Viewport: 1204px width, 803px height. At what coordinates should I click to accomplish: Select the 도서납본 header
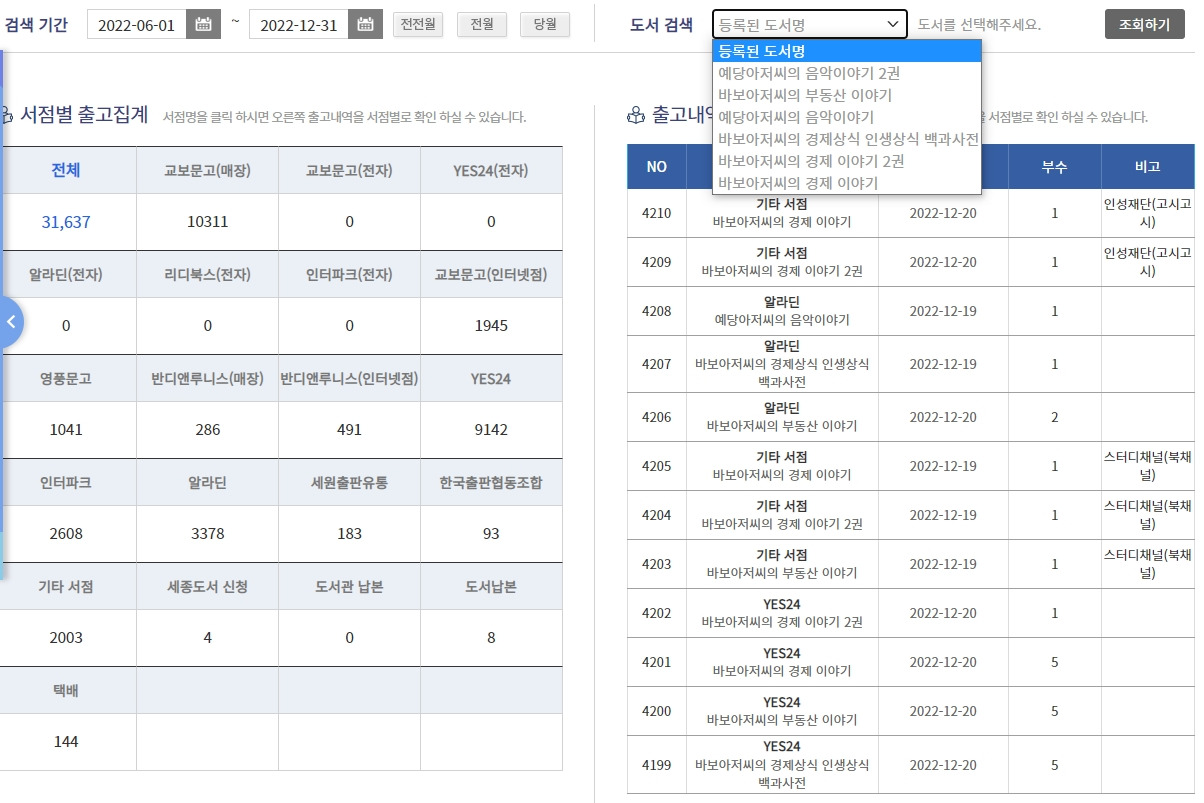click(491, 586)
